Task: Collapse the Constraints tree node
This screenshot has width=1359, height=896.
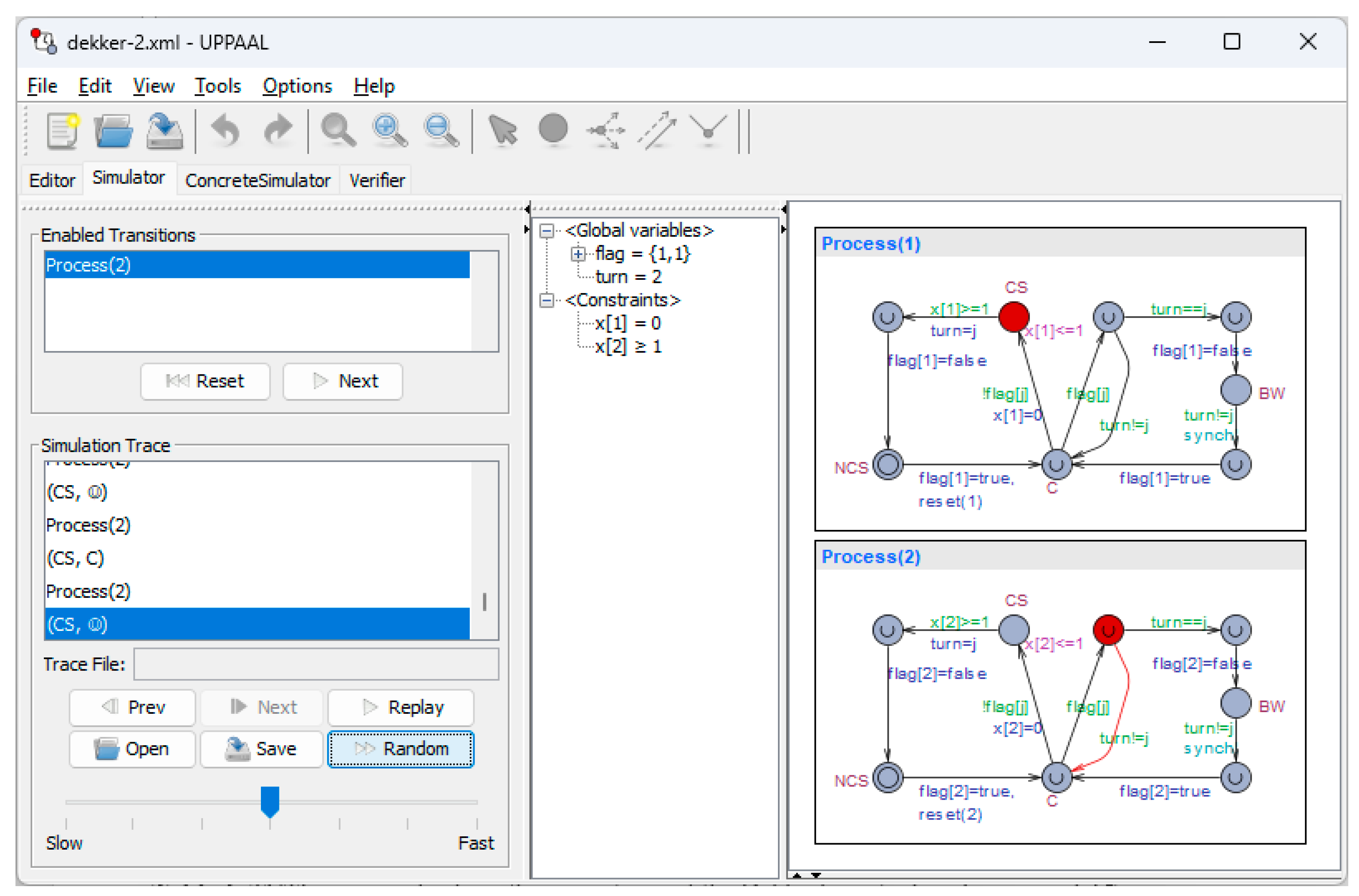Action: coord(546,300)
